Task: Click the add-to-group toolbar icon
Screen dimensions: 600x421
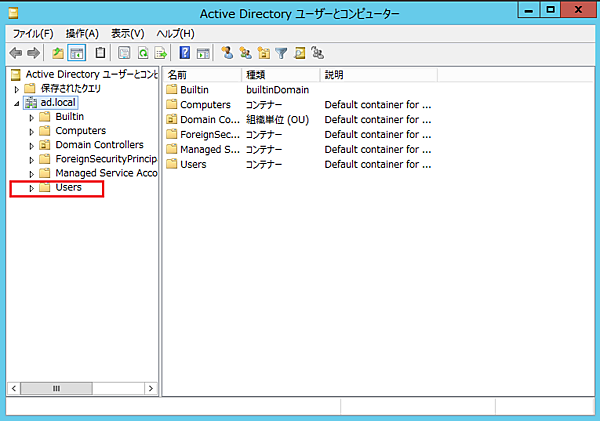Action: 318,53
